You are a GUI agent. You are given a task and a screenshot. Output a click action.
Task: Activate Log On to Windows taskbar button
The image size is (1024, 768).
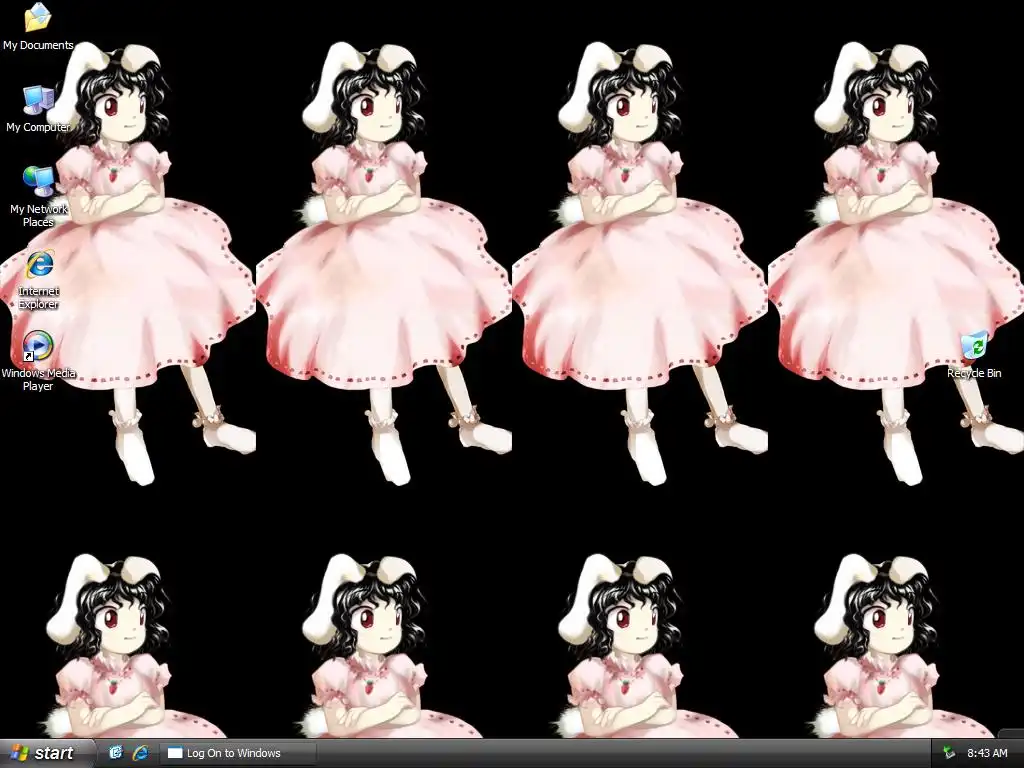[238, 753]
